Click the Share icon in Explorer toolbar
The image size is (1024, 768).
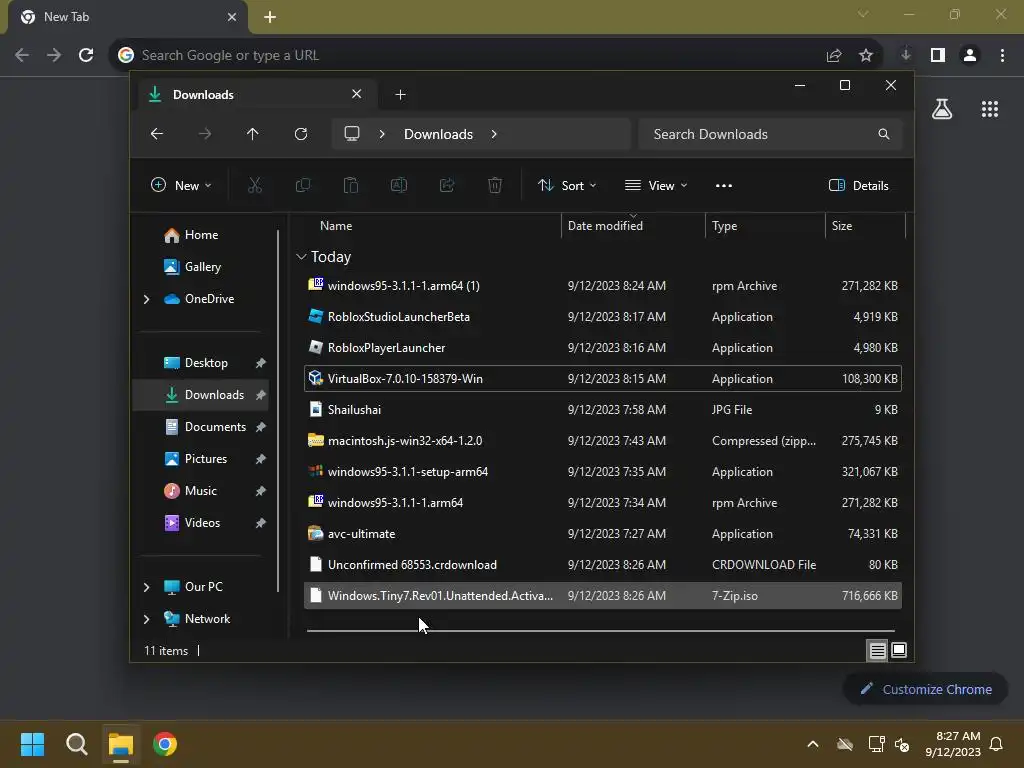(447, 185)
